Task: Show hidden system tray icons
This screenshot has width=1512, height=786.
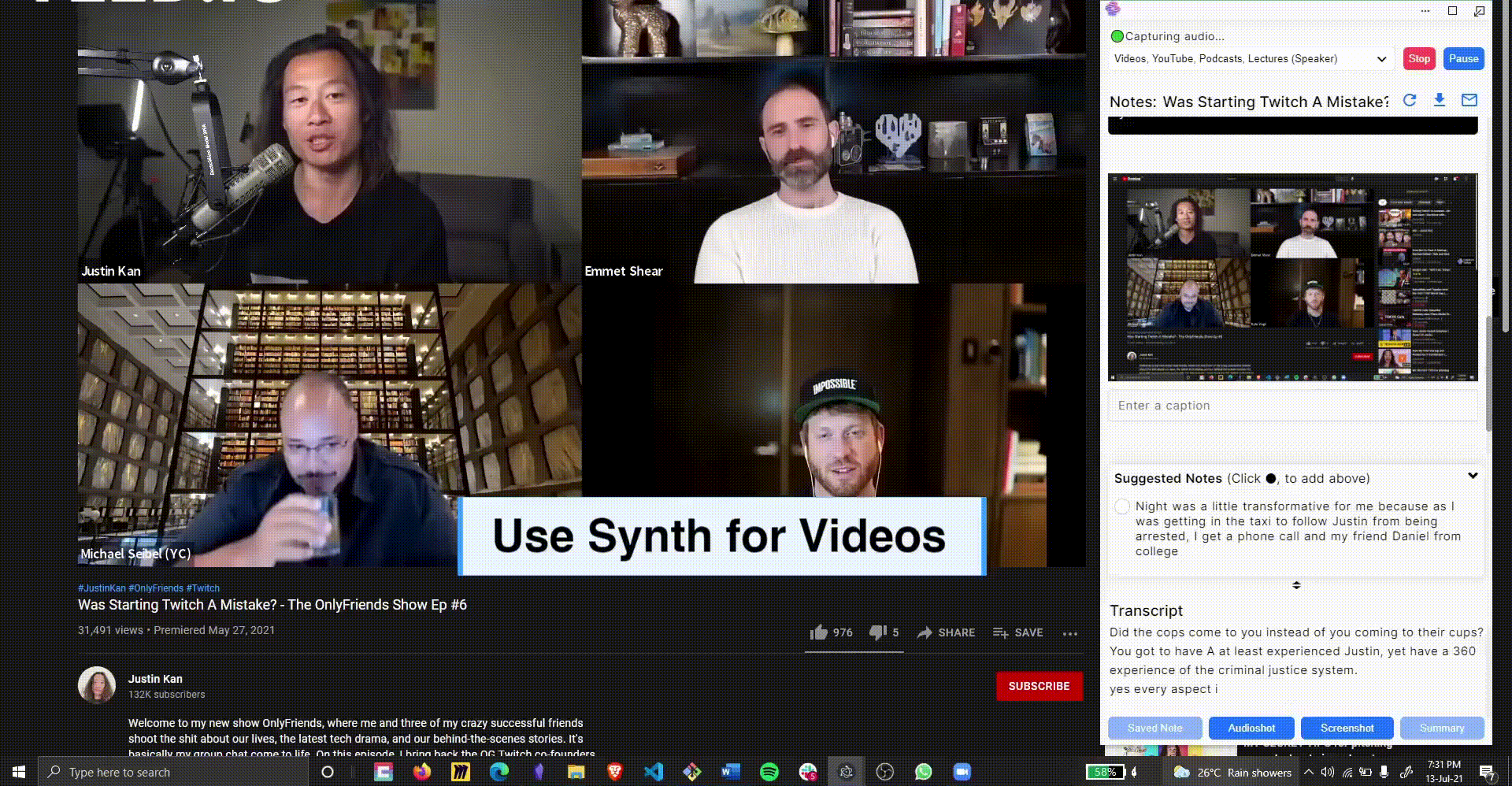Action: (1309, 773)
